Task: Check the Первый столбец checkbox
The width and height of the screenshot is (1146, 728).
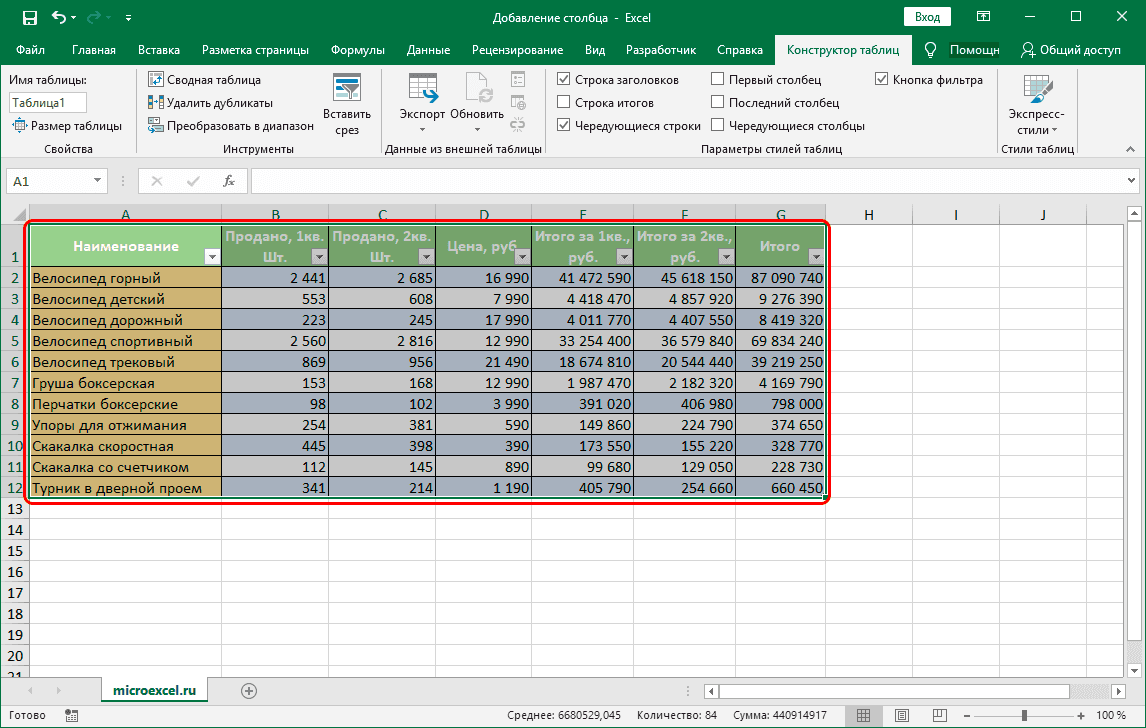Action: 718,79
